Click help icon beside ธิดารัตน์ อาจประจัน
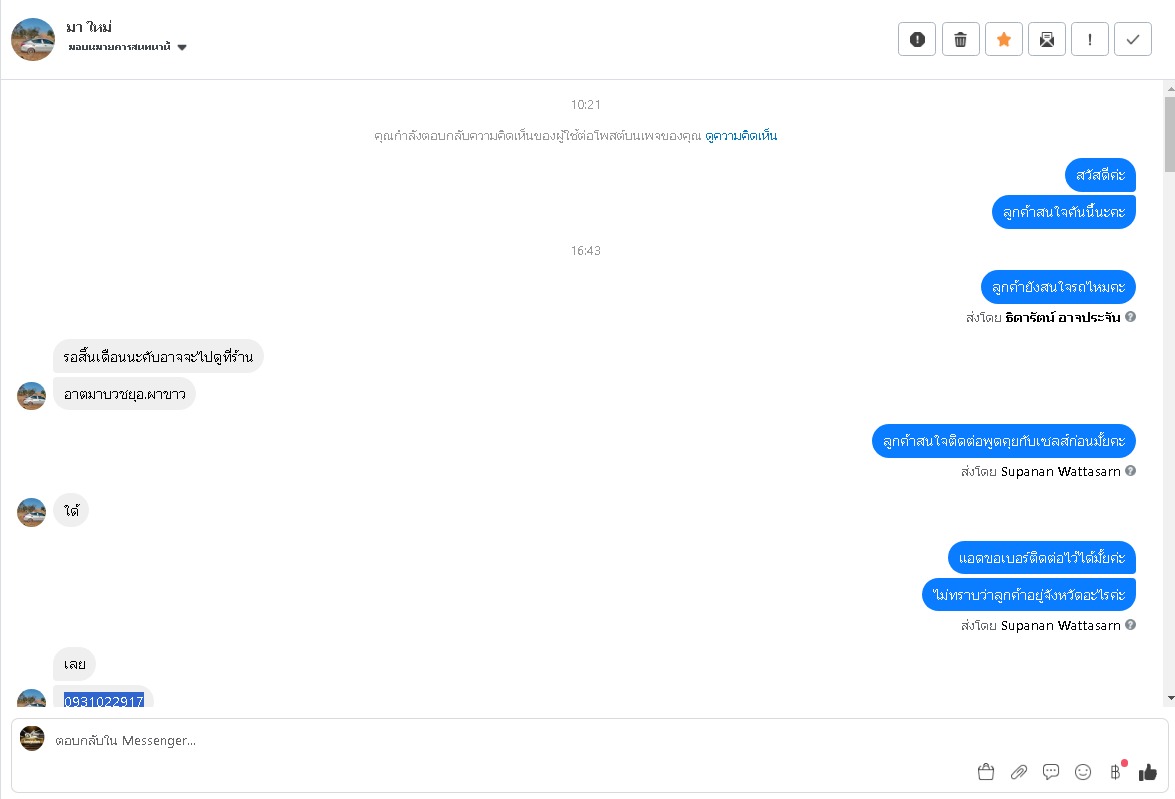The height and width of the screenshot is (799, 1175). (1130, 317)
